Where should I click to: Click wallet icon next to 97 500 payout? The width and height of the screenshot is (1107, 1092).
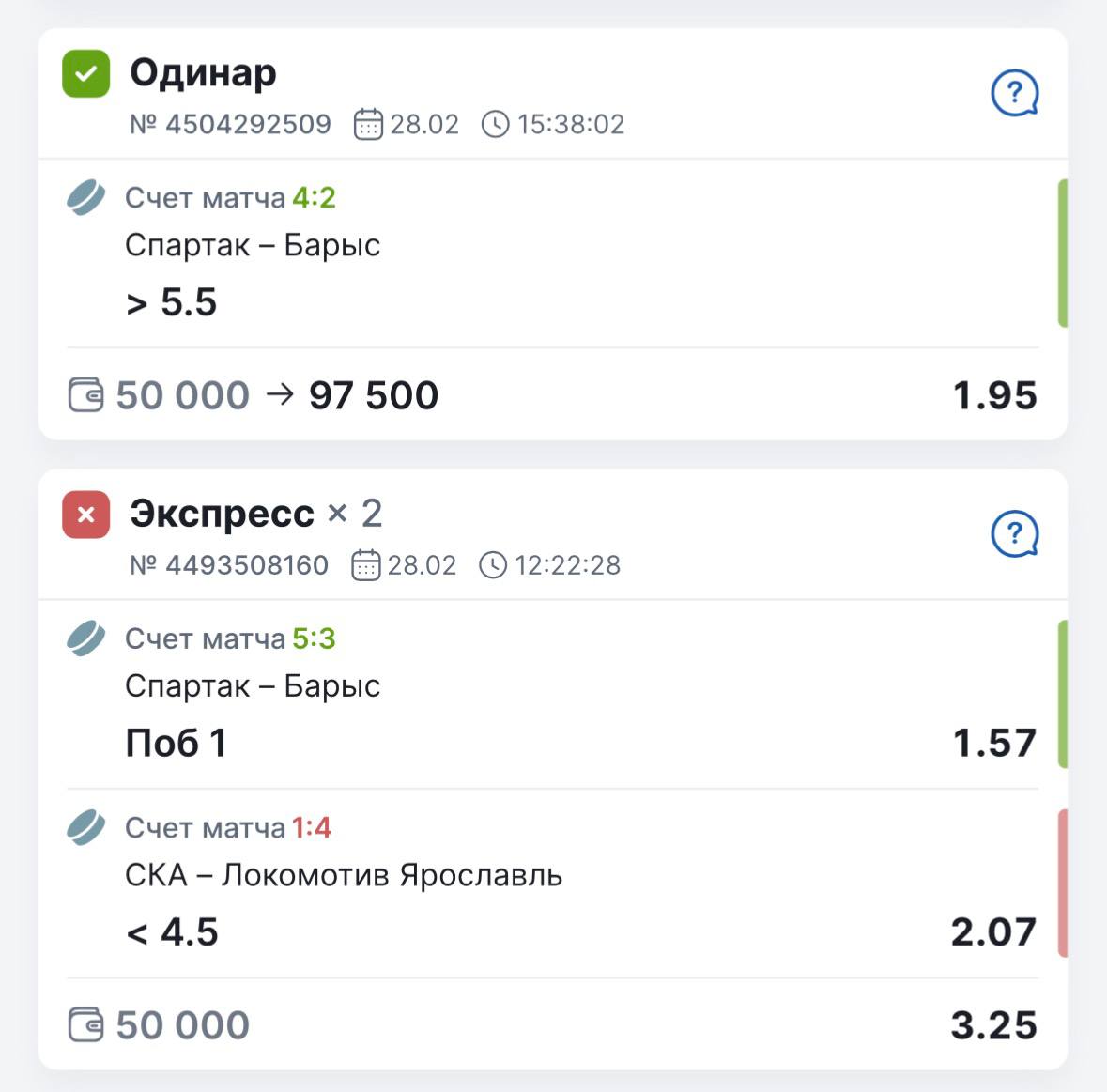[85, 395]
